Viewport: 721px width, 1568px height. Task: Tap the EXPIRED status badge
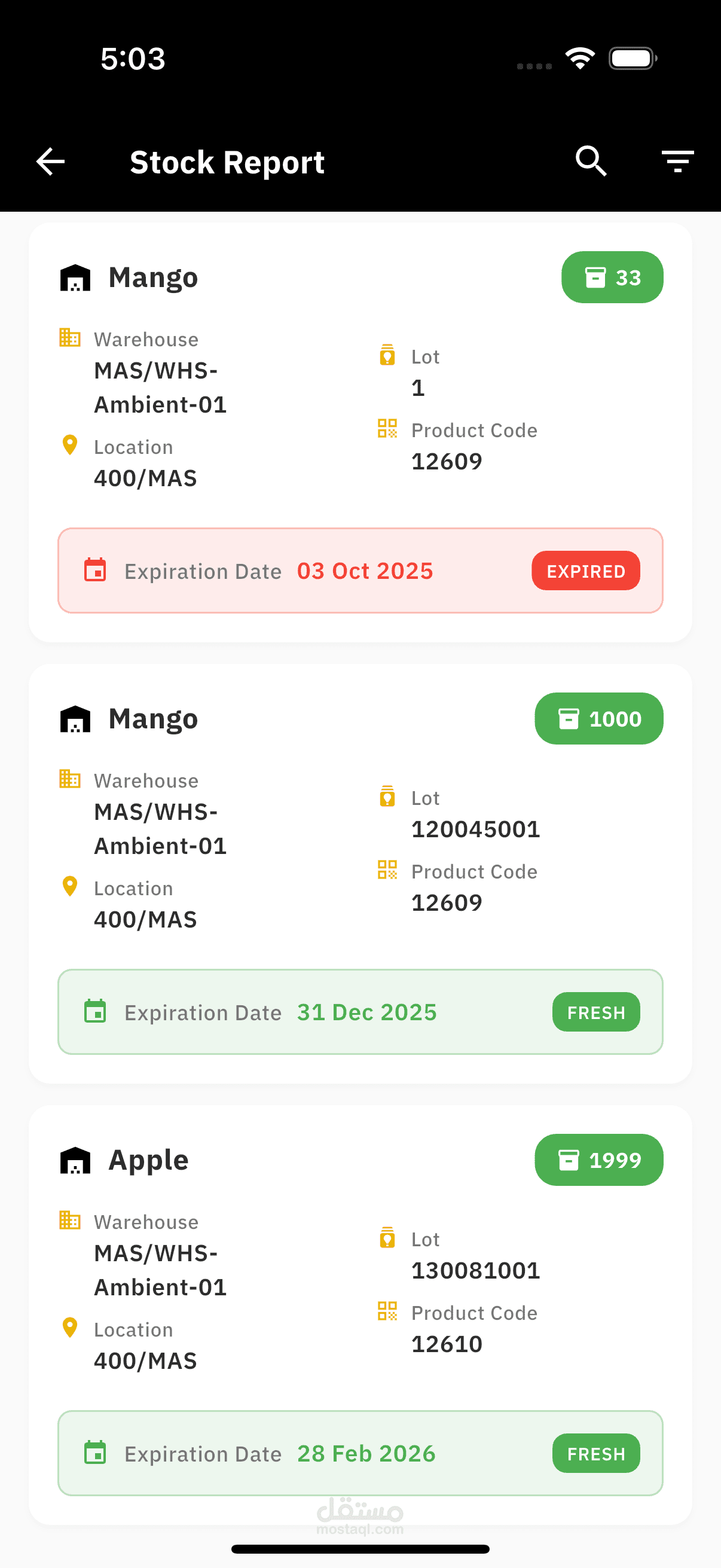click(x=585, y=571)
